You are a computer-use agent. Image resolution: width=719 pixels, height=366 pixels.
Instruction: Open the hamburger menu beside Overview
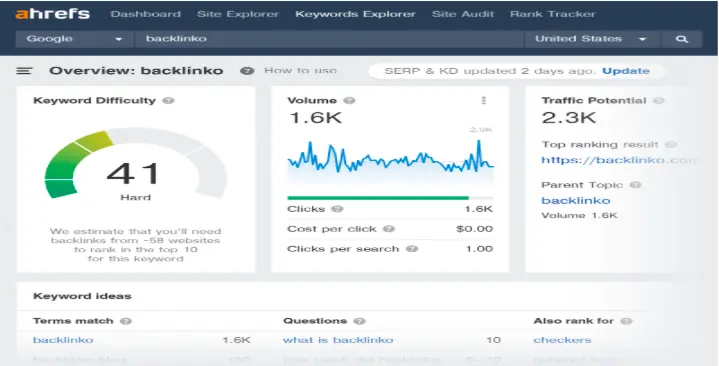[x=24, y=71]
